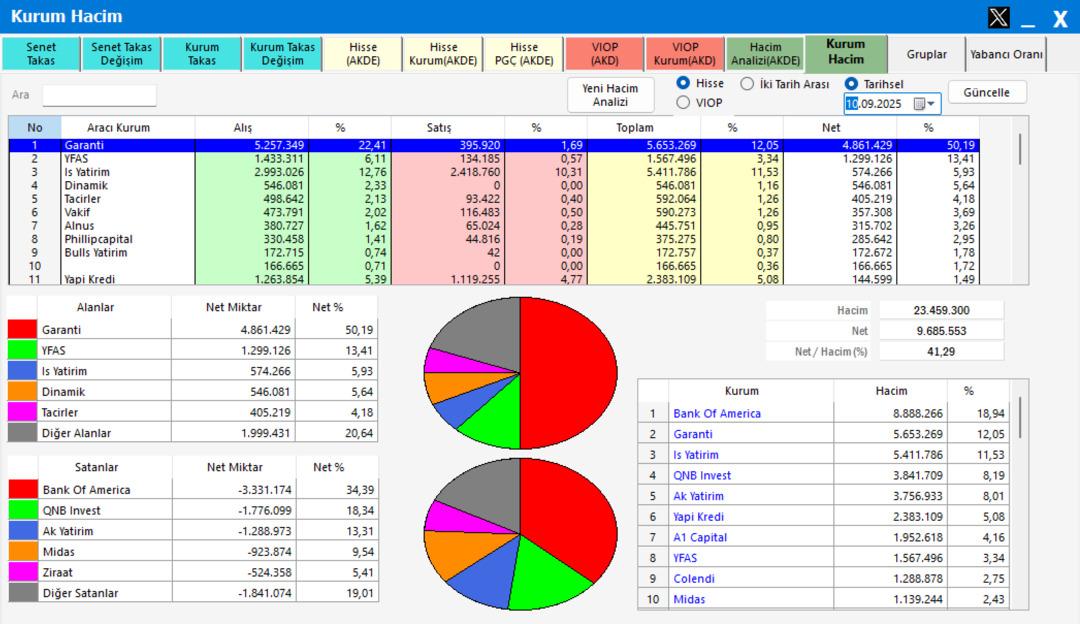Open the Bank Of America link
Viewport: 1080px width, 624px height.
point(717,413)
